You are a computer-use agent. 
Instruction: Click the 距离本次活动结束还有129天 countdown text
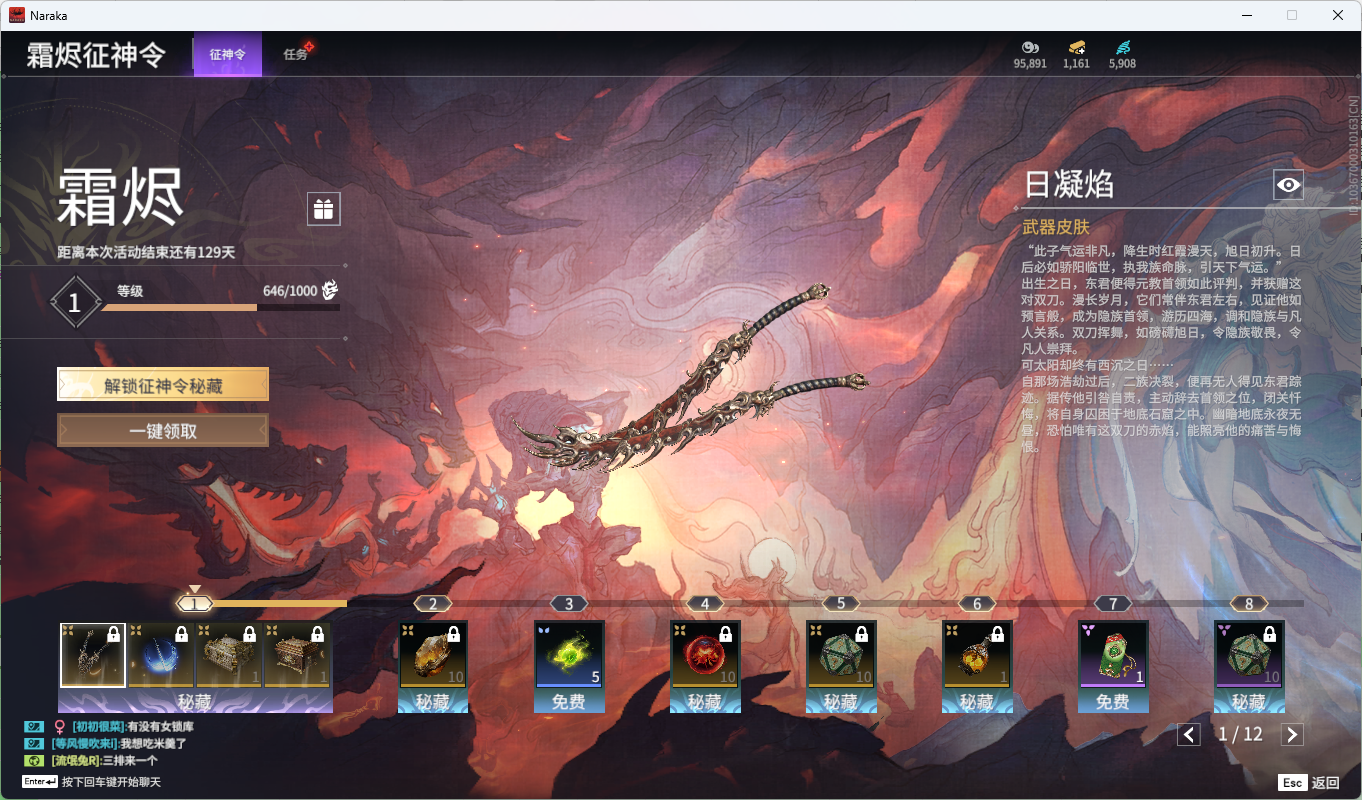(146, 253)
